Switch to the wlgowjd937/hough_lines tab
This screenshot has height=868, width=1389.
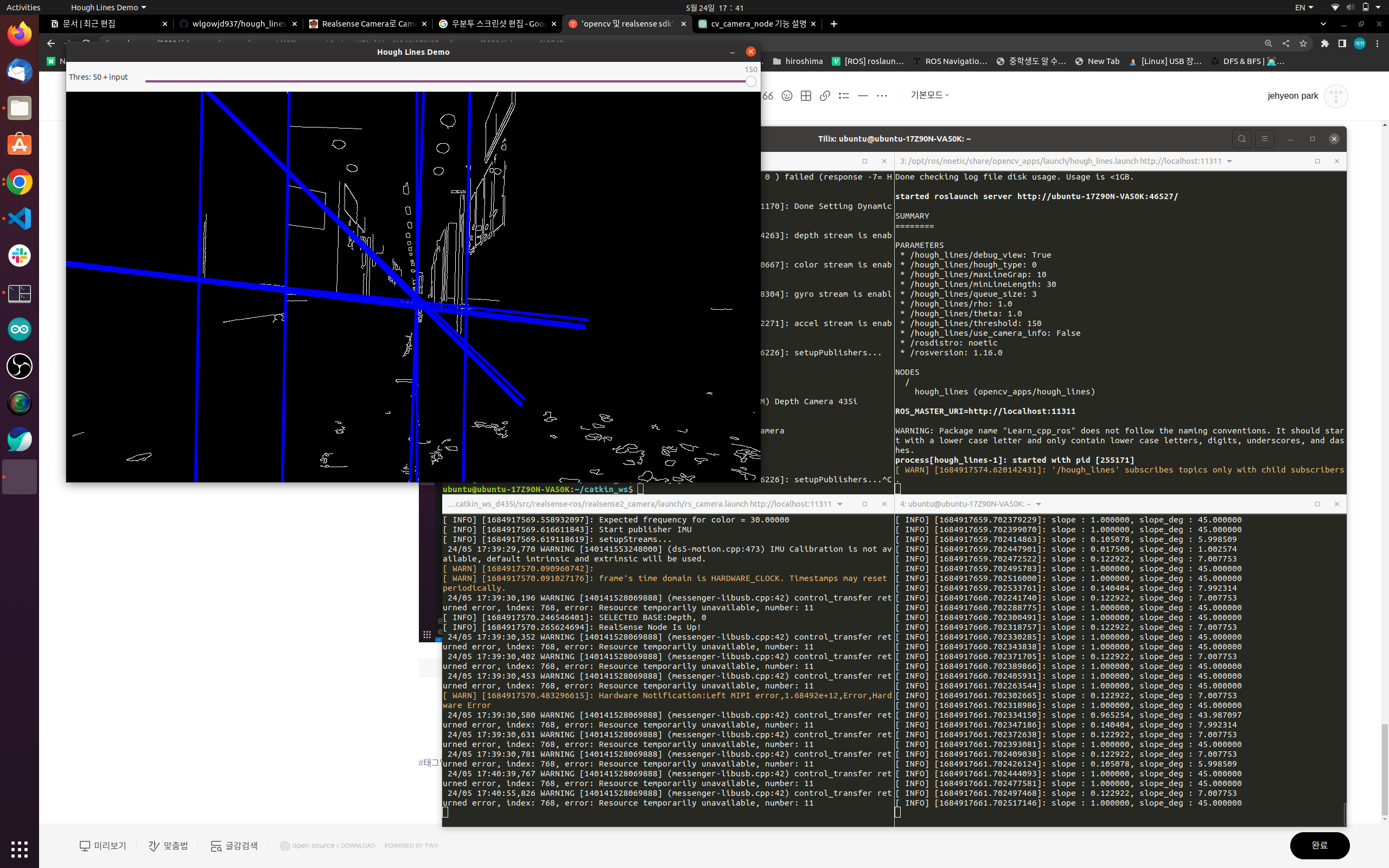(238, 23)
